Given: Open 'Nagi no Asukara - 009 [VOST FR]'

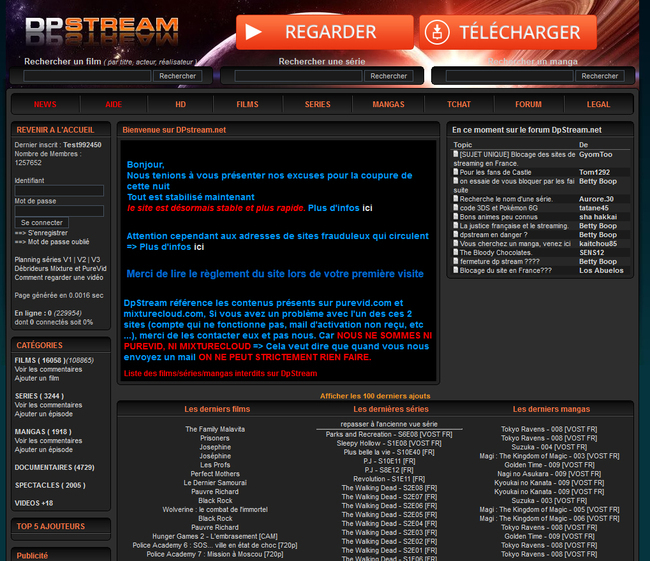Looking at the screenshot, I should click(549, 474).
